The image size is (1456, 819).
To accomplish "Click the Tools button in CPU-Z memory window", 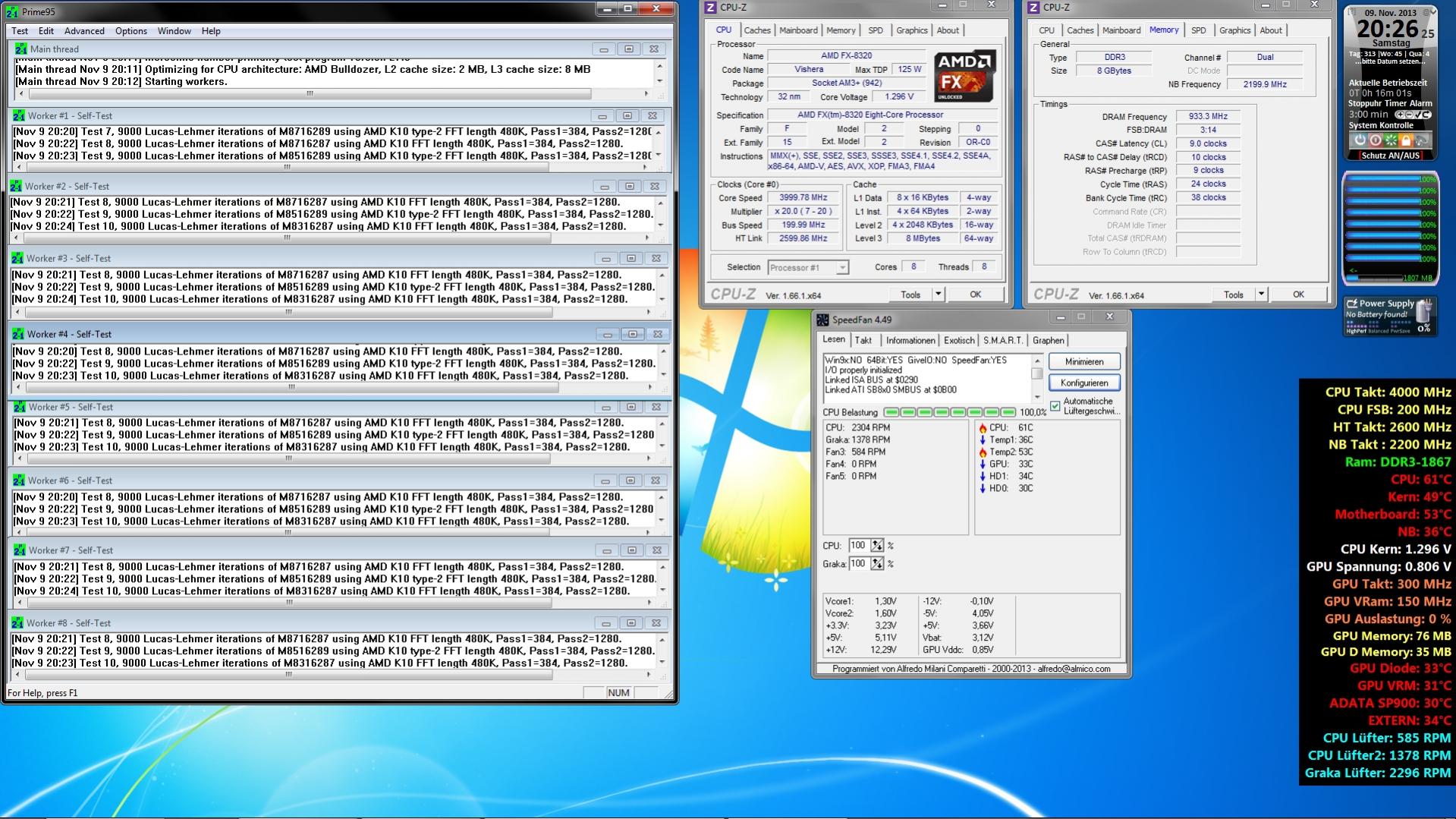I will coord(1234,295).
